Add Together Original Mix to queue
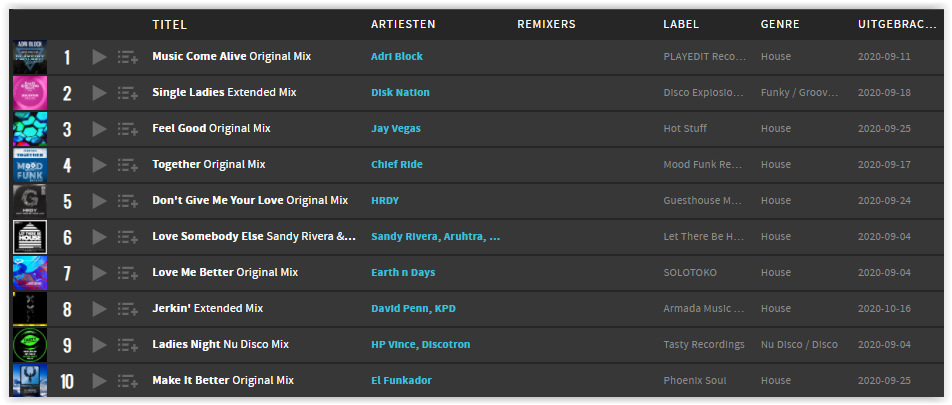952x405 pixels. [128, 165]
